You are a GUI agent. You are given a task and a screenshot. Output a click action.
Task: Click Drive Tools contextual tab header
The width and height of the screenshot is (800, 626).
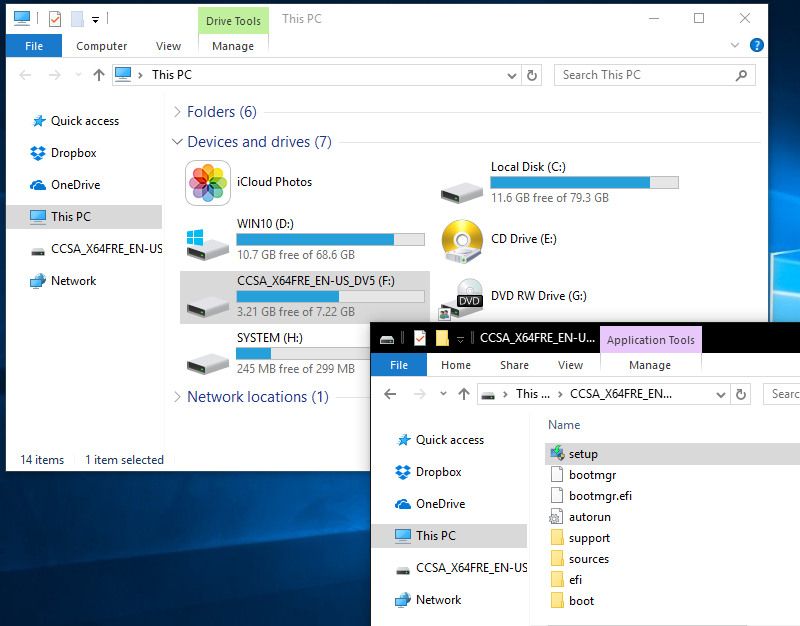click(233, 21)
